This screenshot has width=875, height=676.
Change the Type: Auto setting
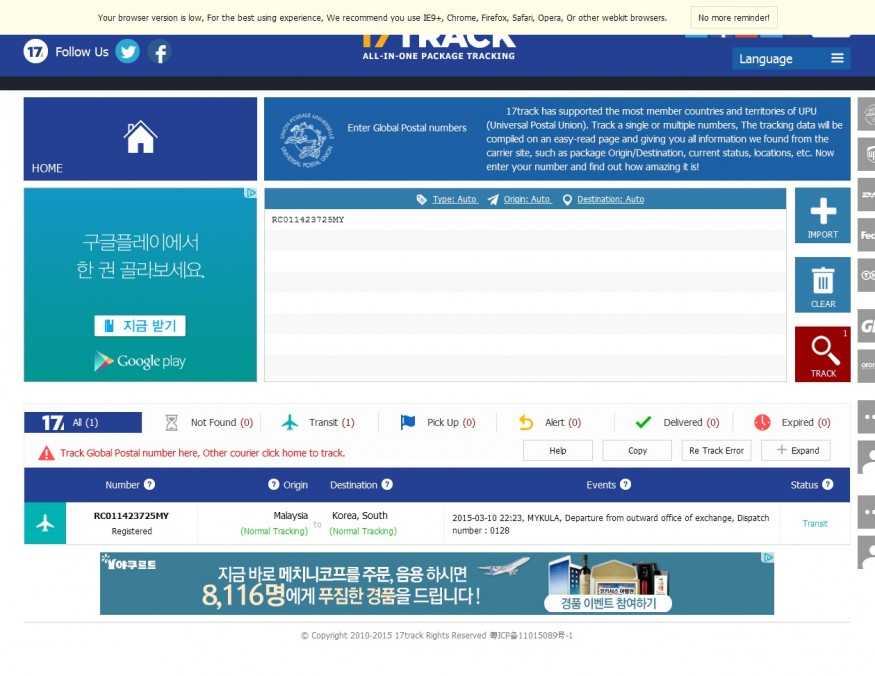coord(454,200)
